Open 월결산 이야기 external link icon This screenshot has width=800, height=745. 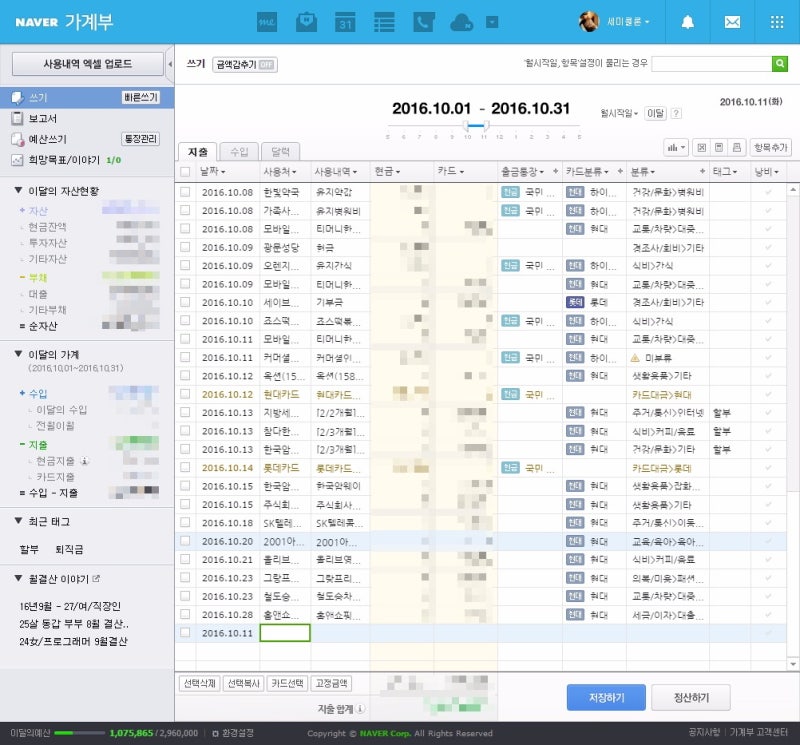coord(96,579)
